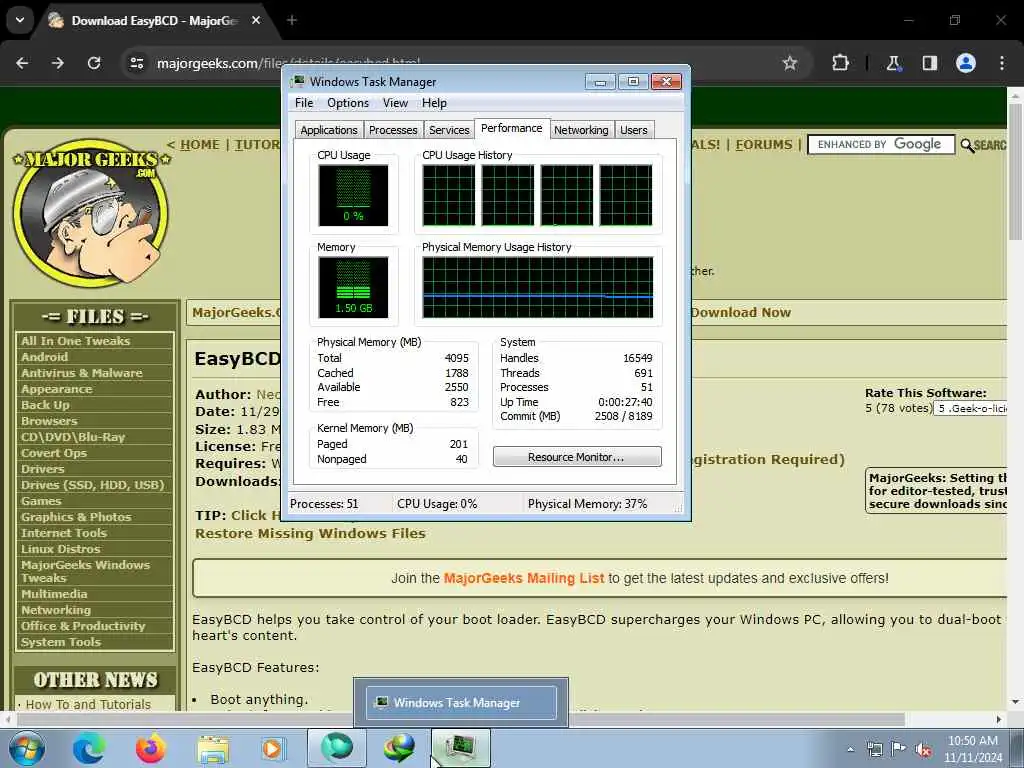Bookmark page with star icon
Image resolution: width=1024 pixels, height=768 pixels.
coord(790,63)
